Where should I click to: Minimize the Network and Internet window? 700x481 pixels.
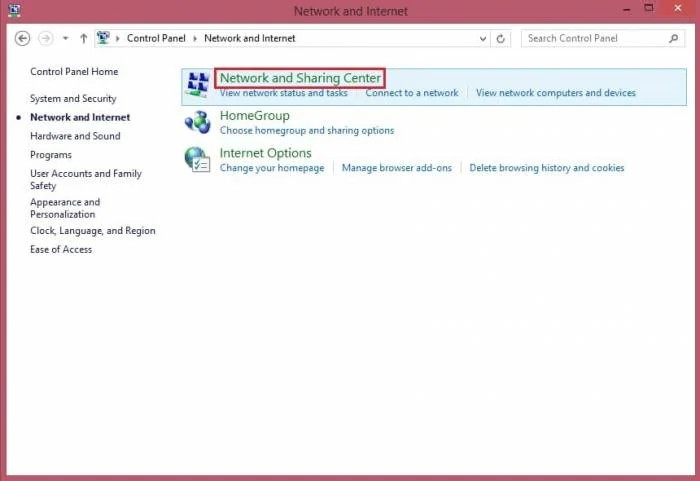coord(627,9)
